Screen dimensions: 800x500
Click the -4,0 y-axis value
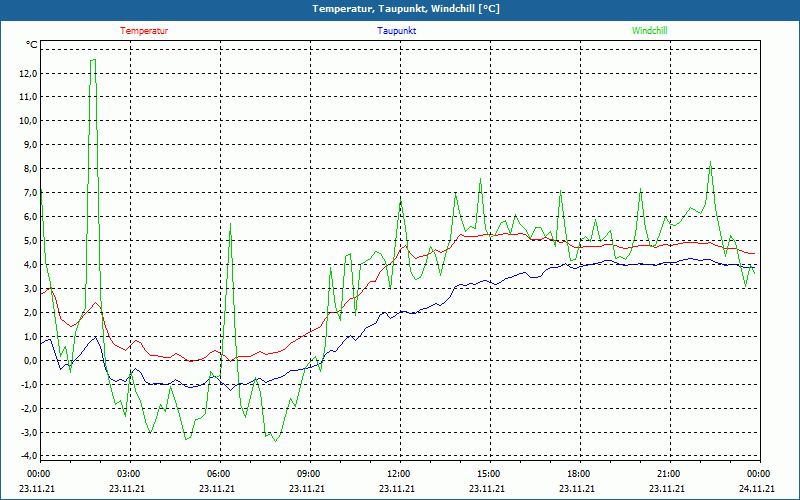tap(29, 456)
